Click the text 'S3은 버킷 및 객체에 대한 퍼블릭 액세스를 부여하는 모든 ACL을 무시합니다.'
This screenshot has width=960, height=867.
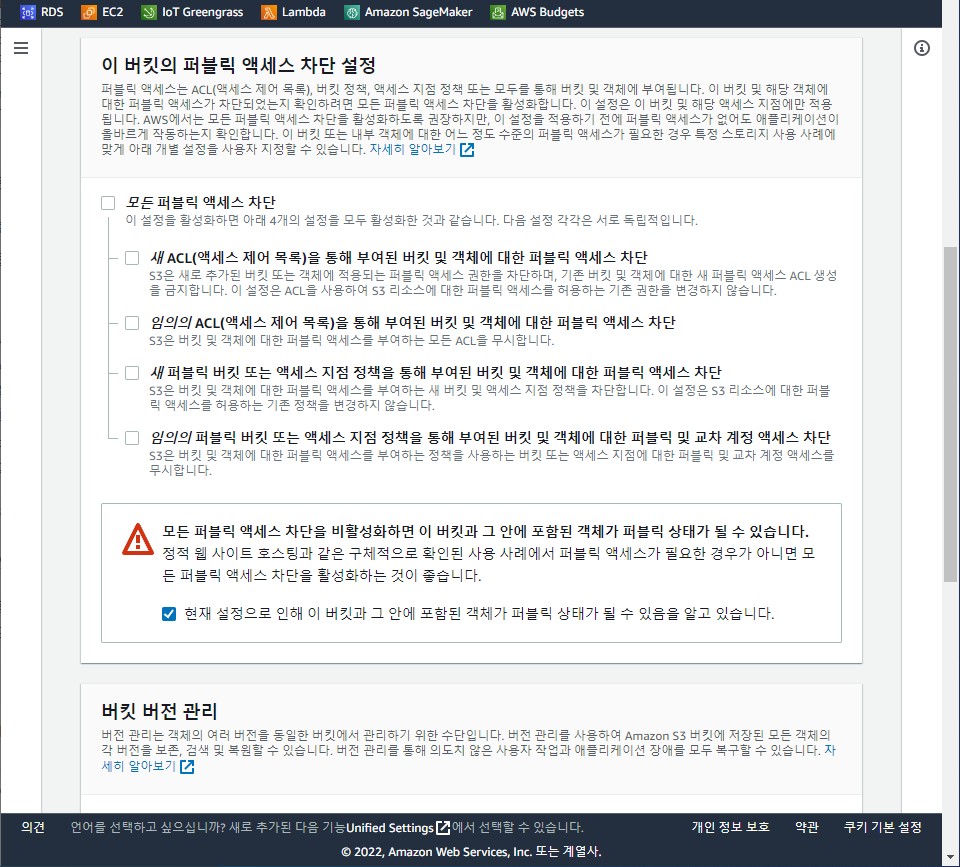352,340
